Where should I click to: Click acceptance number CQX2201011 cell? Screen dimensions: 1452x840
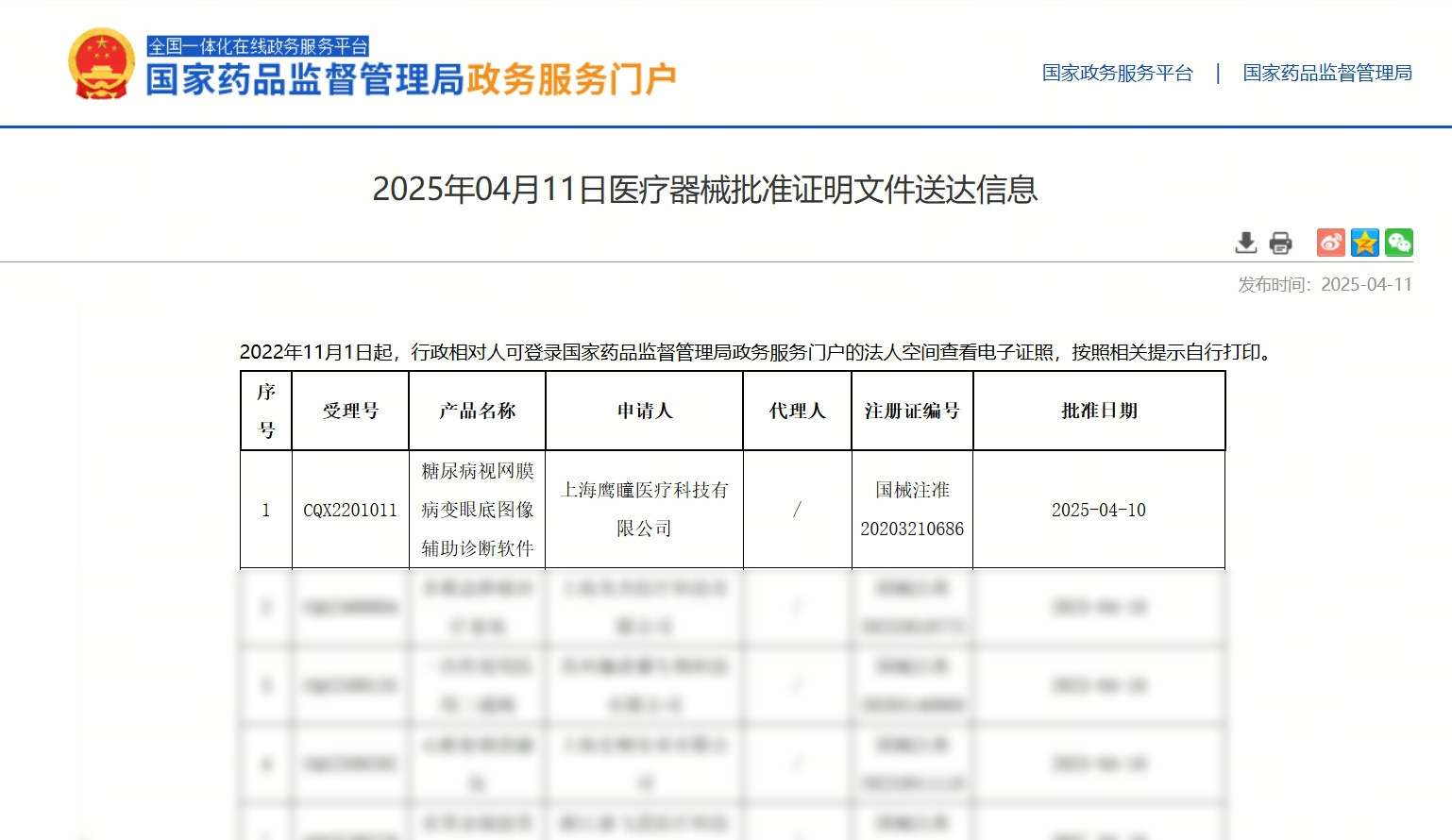350,510
